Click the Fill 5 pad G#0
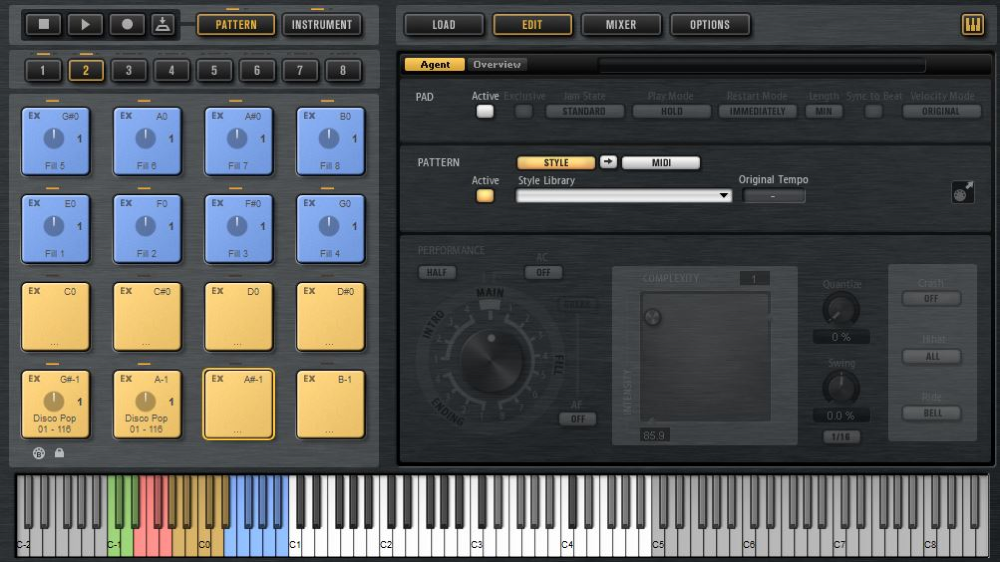This screenshot has width=1000, height=562. coord(55,141)
